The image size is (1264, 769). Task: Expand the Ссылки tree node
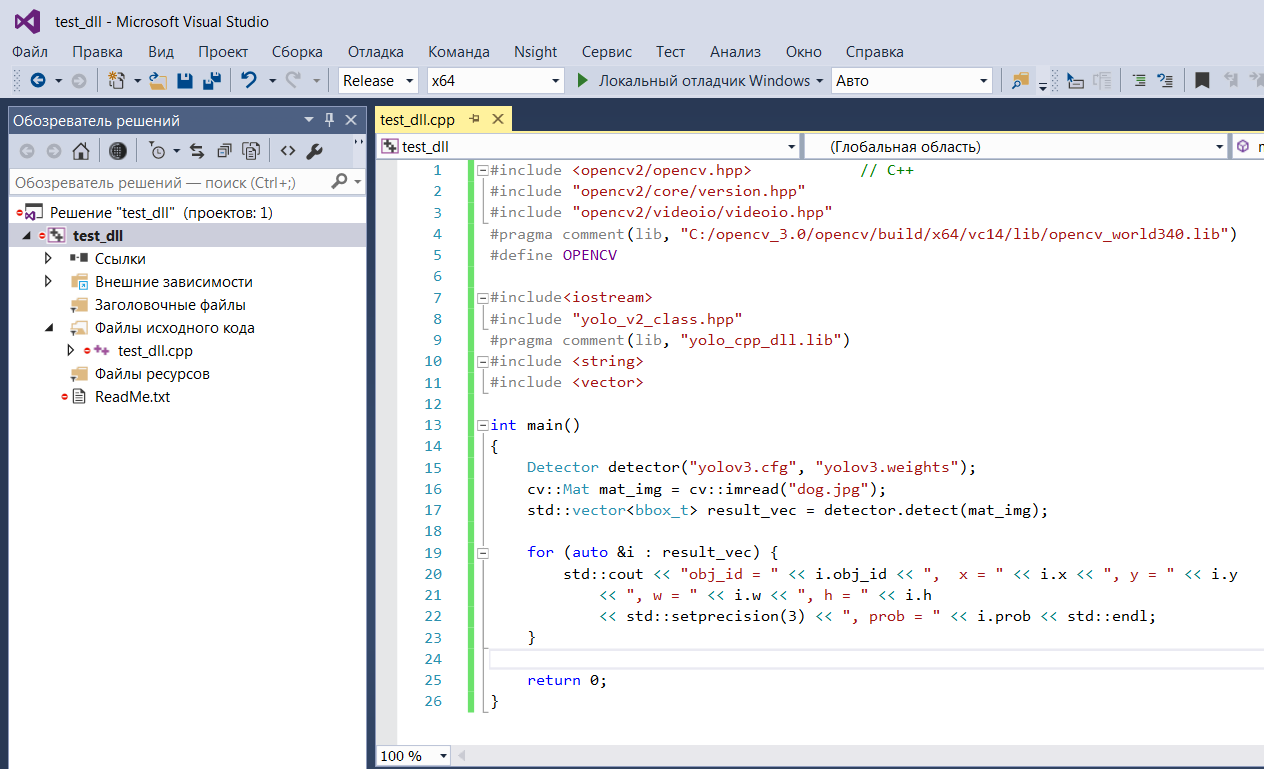point(49,258)
